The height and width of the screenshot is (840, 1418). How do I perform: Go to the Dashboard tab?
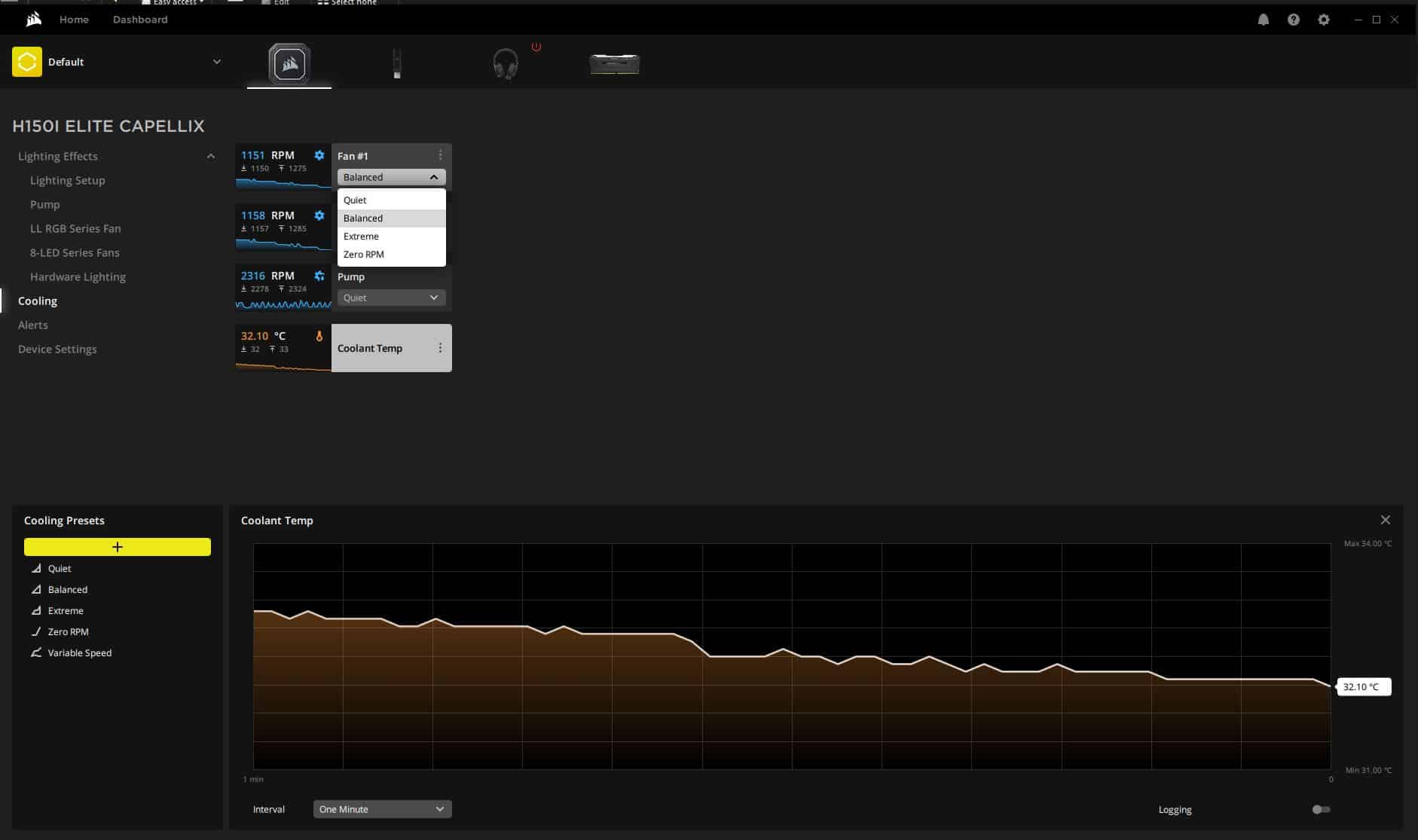[140, 20]
